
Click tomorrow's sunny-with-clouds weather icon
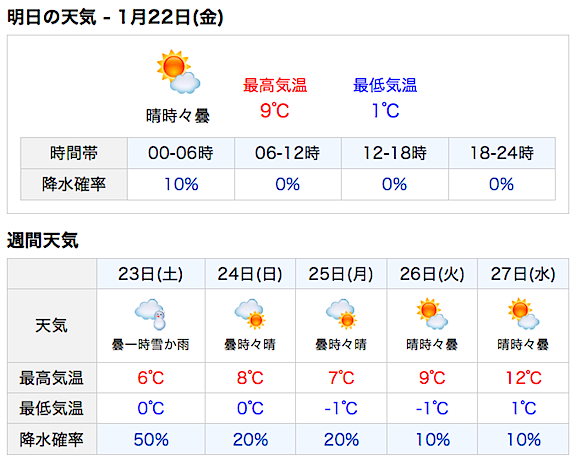178,72
